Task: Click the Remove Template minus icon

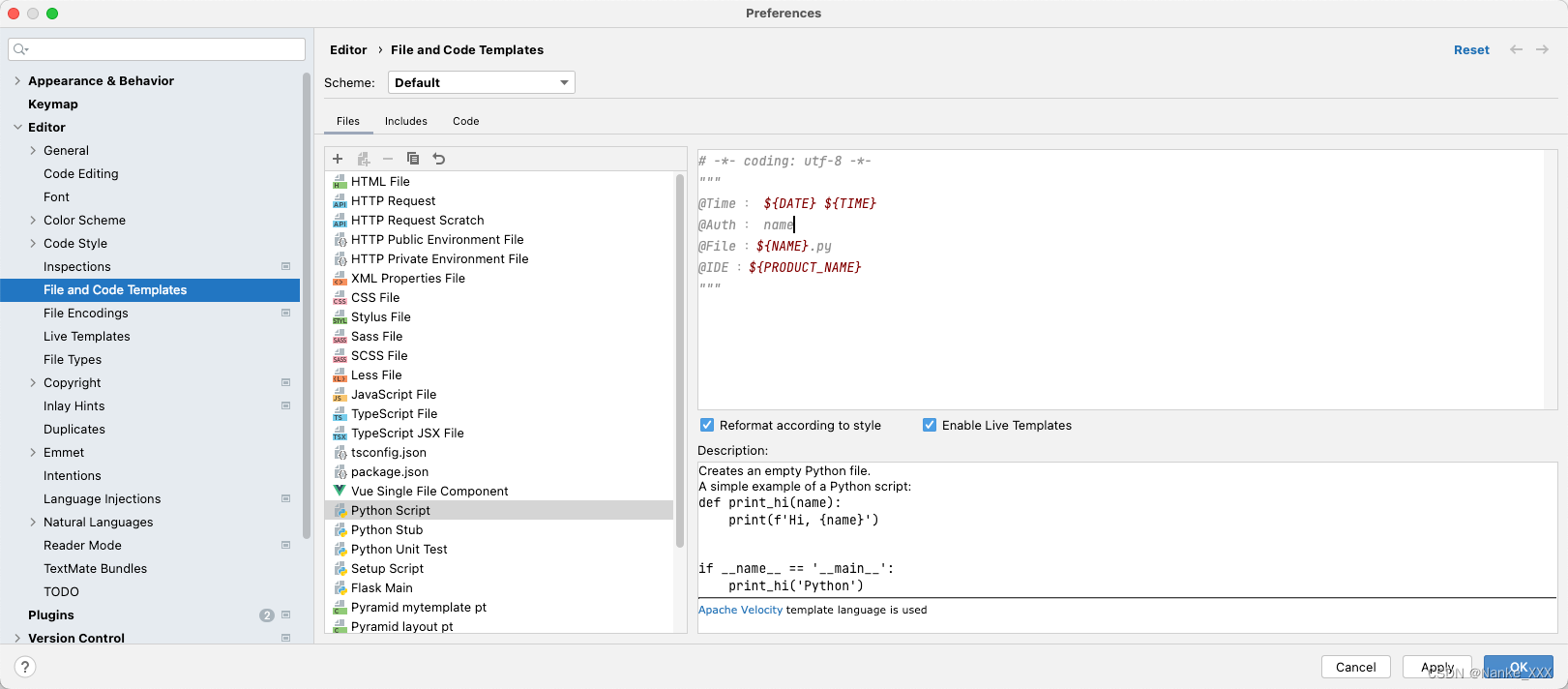Action: click(388, 159)
